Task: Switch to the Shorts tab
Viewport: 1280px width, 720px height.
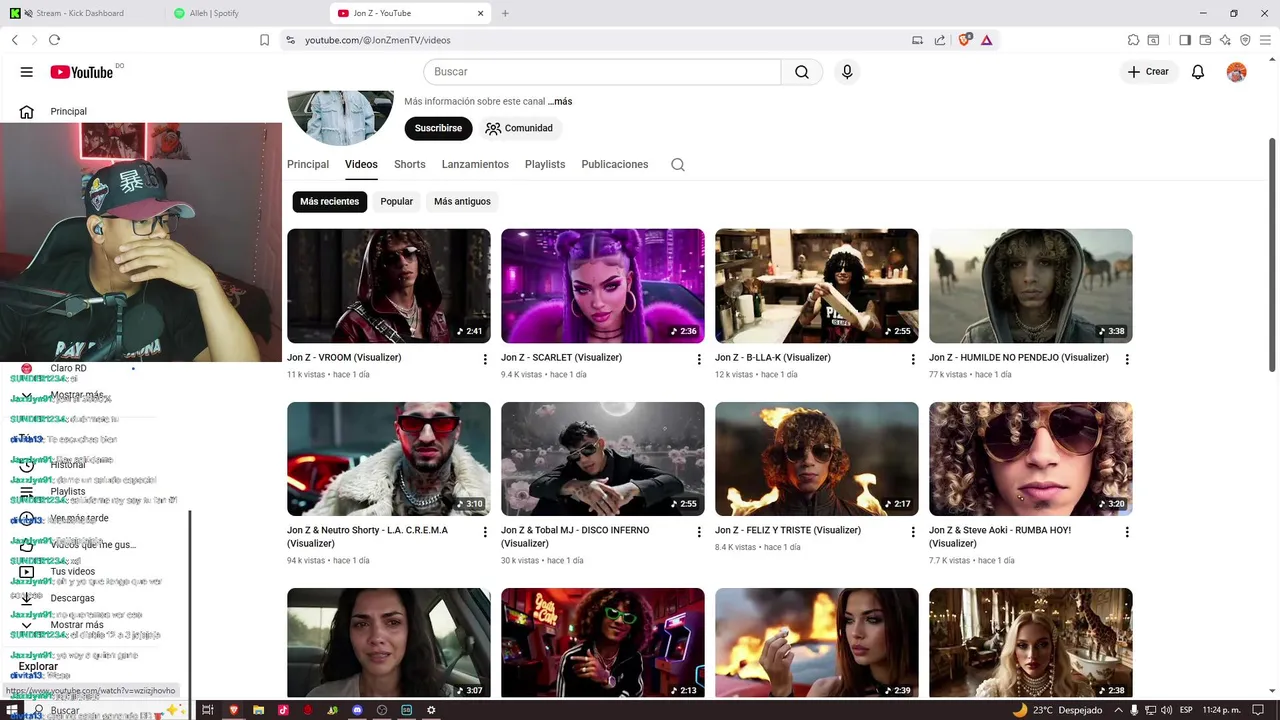Action: pyautogui.click(x=409, y=164)
